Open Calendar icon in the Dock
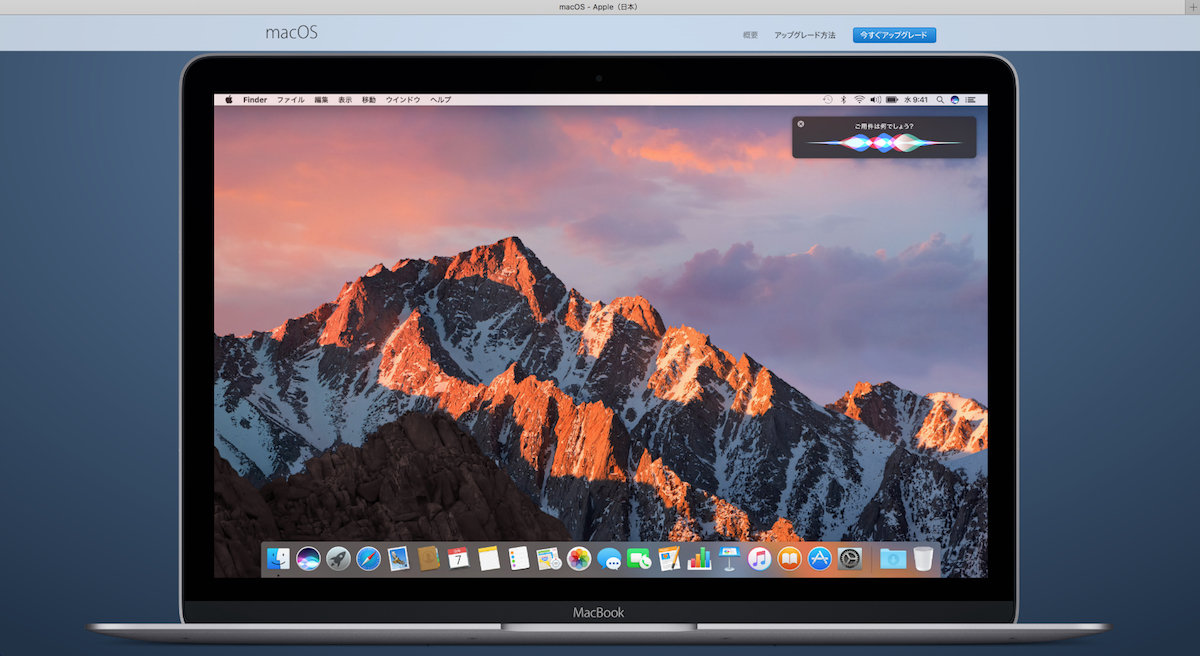The height and width of the screenshot is (656, 1200). pos(458,559)
